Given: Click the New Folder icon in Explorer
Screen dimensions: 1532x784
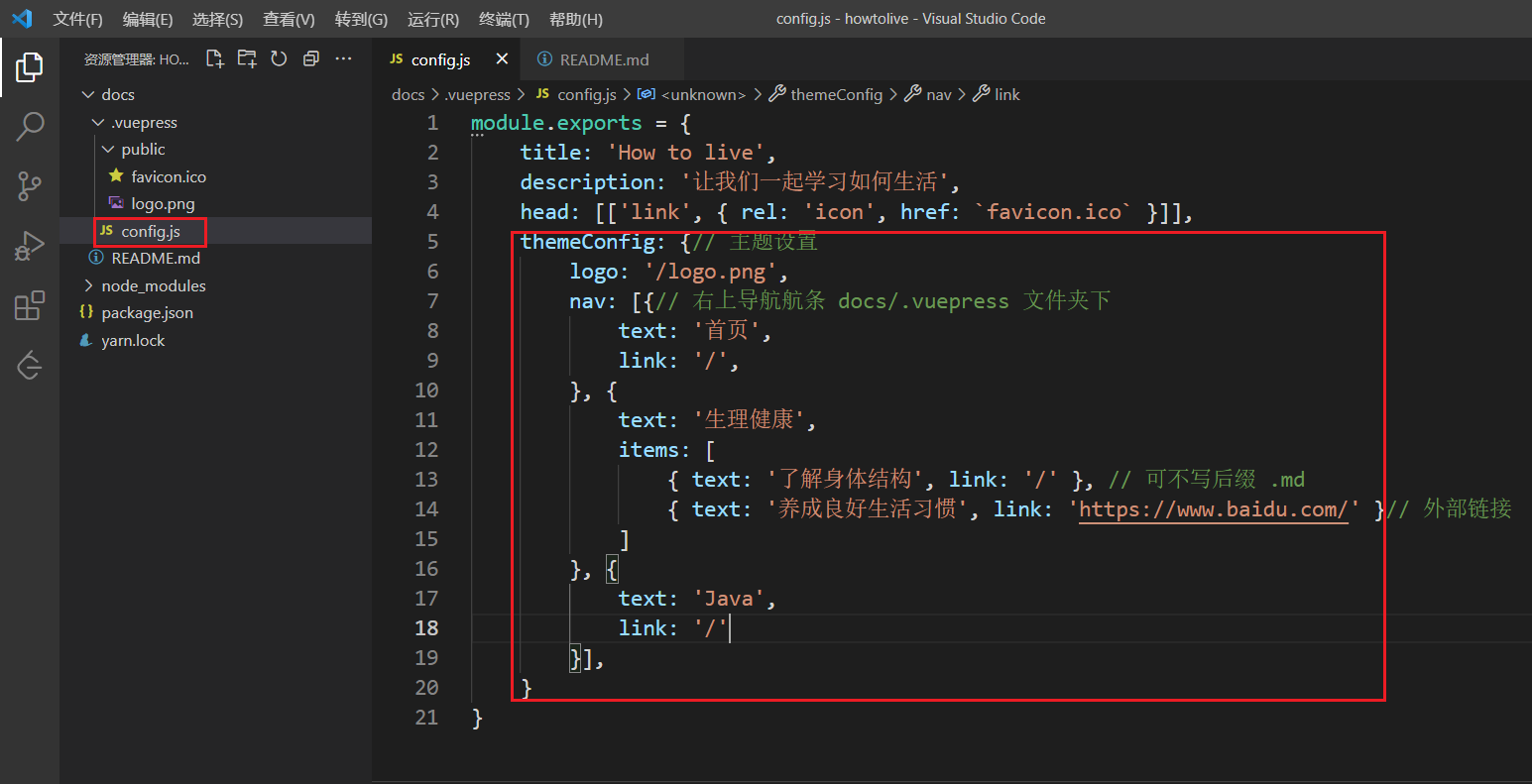Looking at the screenshot, I should point(247,59).
